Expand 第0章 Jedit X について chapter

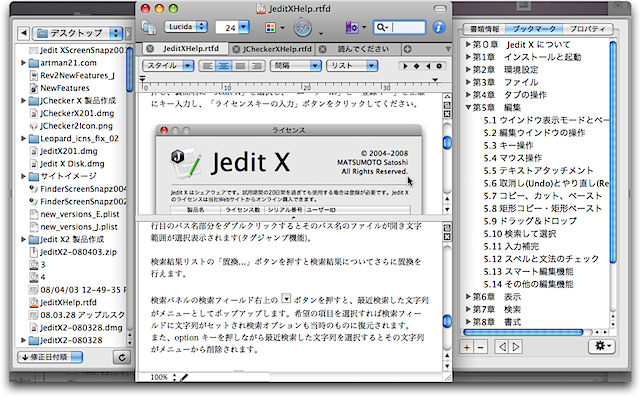pyautogui.click(x=468, y=44)
